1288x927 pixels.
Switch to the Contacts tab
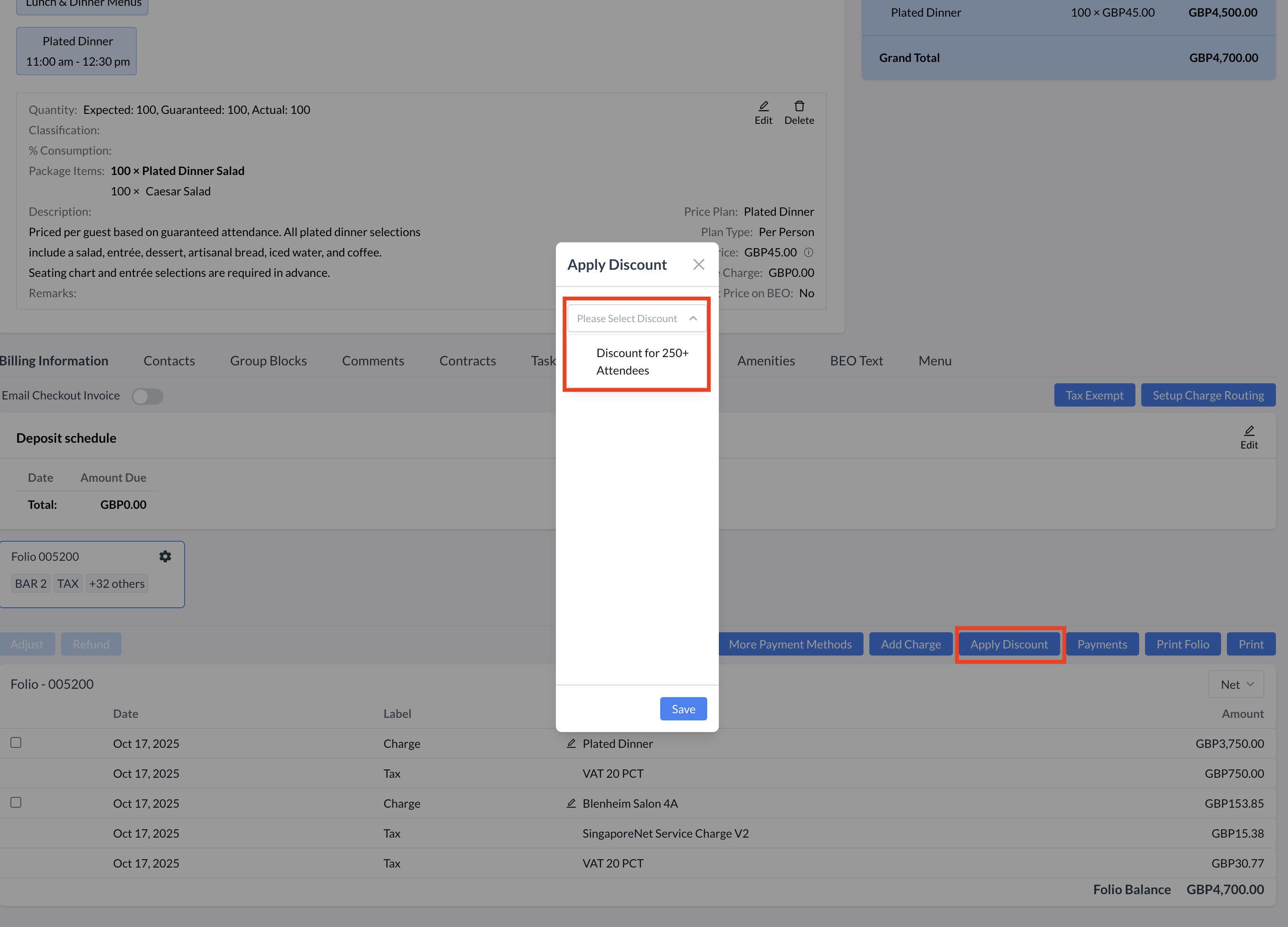click(x=169, y=361)
